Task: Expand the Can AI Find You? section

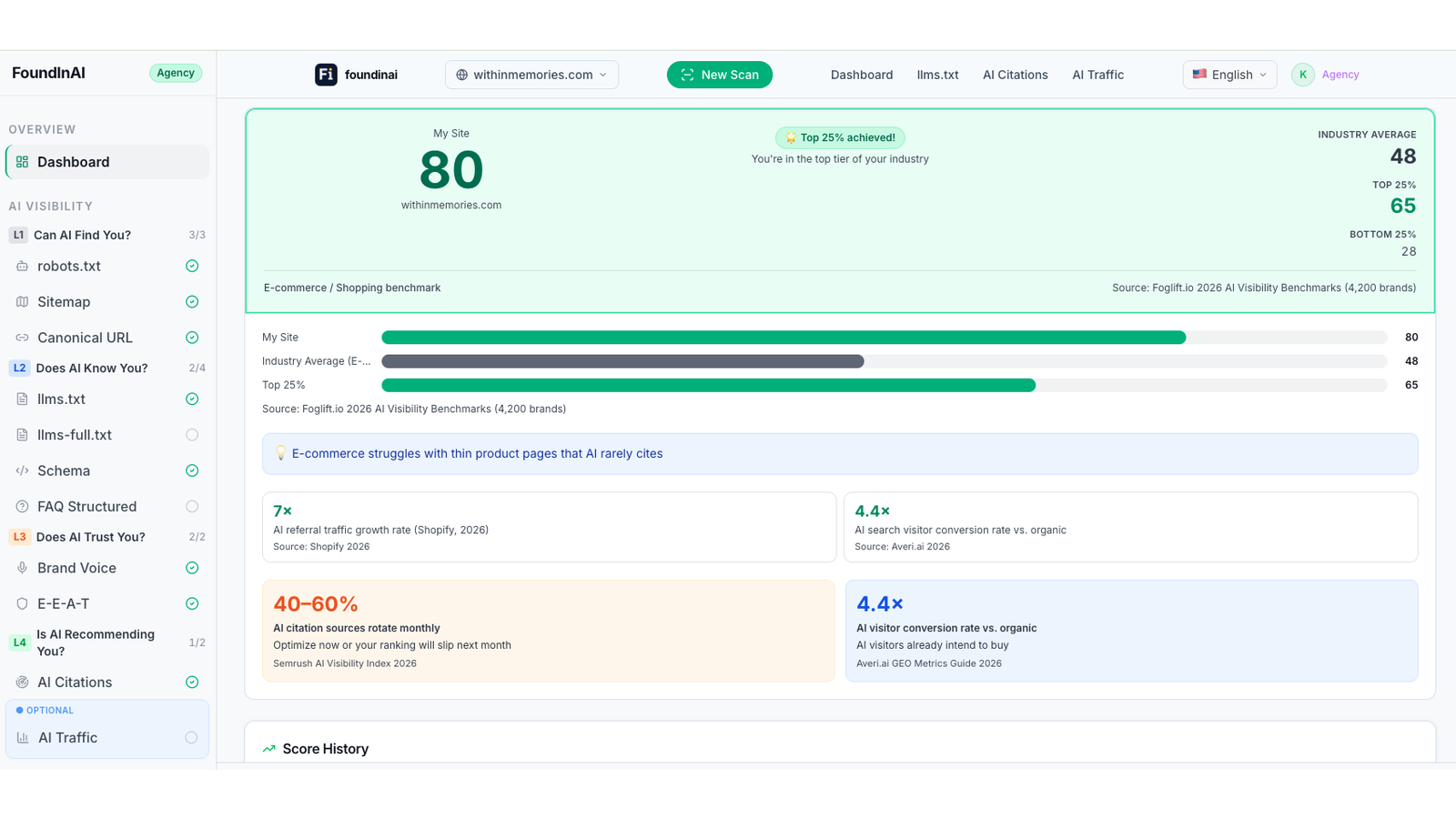Action: [x=107, y=235]
